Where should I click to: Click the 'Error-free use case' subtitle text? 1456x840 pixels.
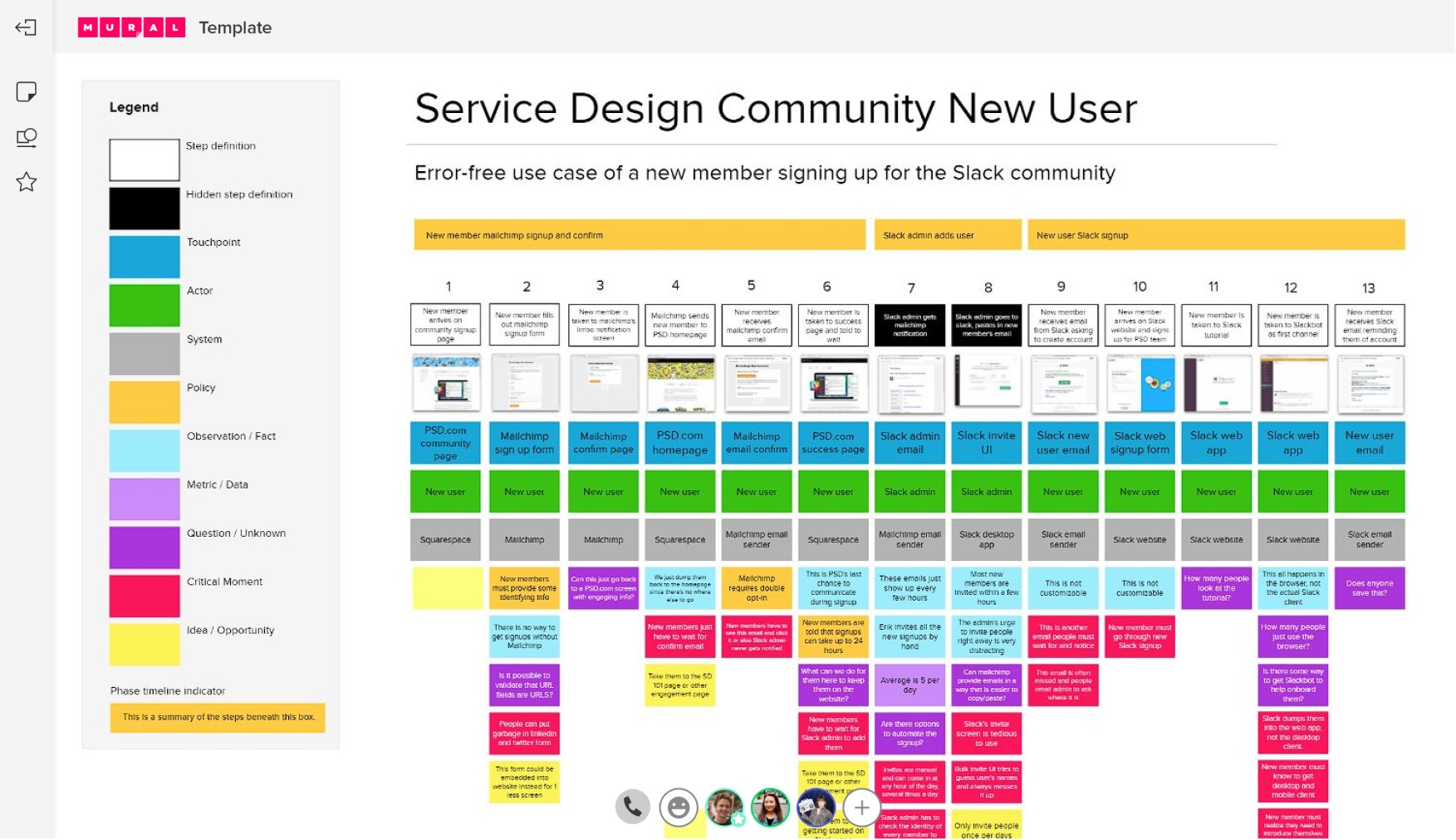(x=765, y=173)
